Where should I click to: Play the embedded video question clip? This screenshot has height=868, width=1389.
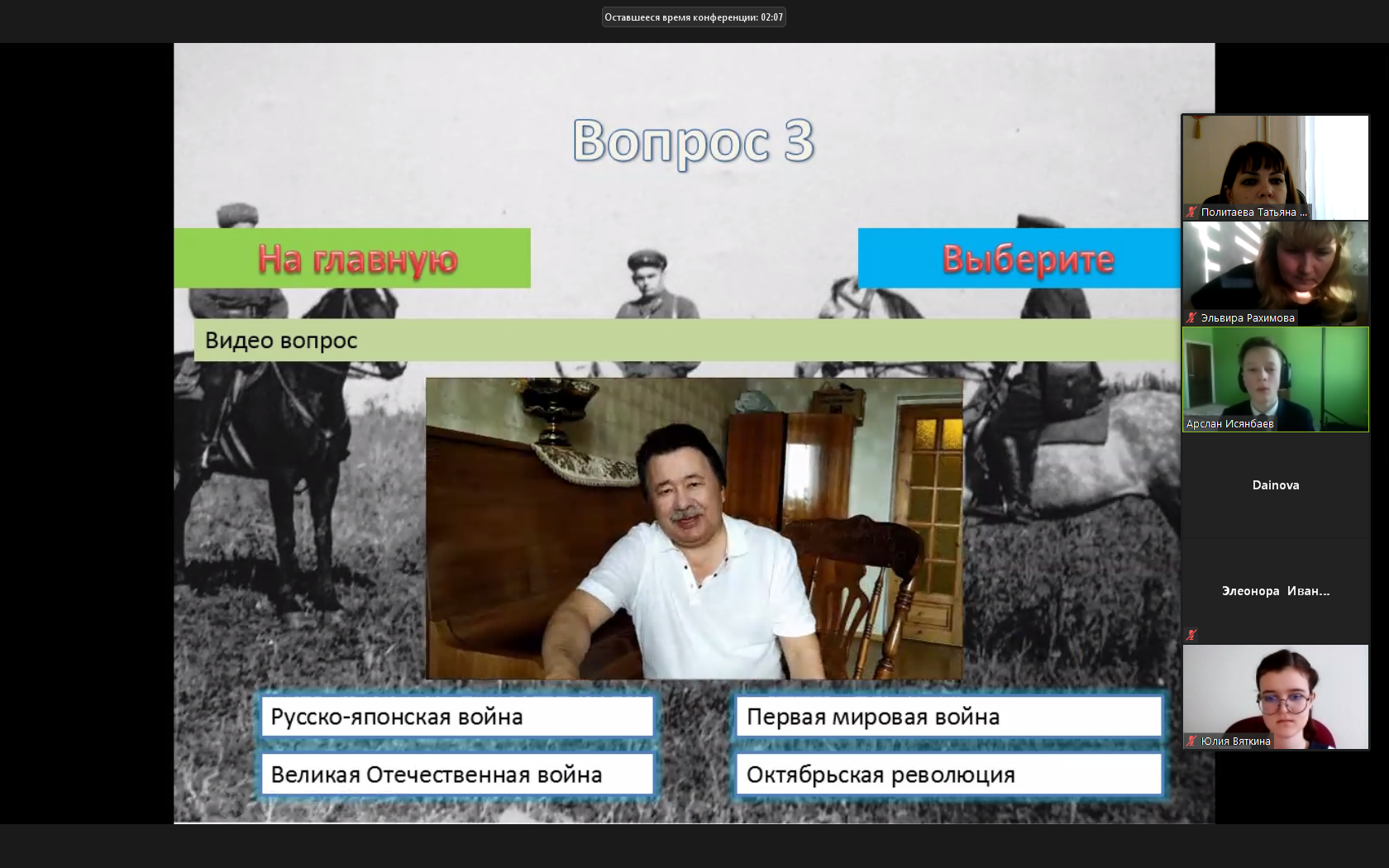click(x=694, y=529)
